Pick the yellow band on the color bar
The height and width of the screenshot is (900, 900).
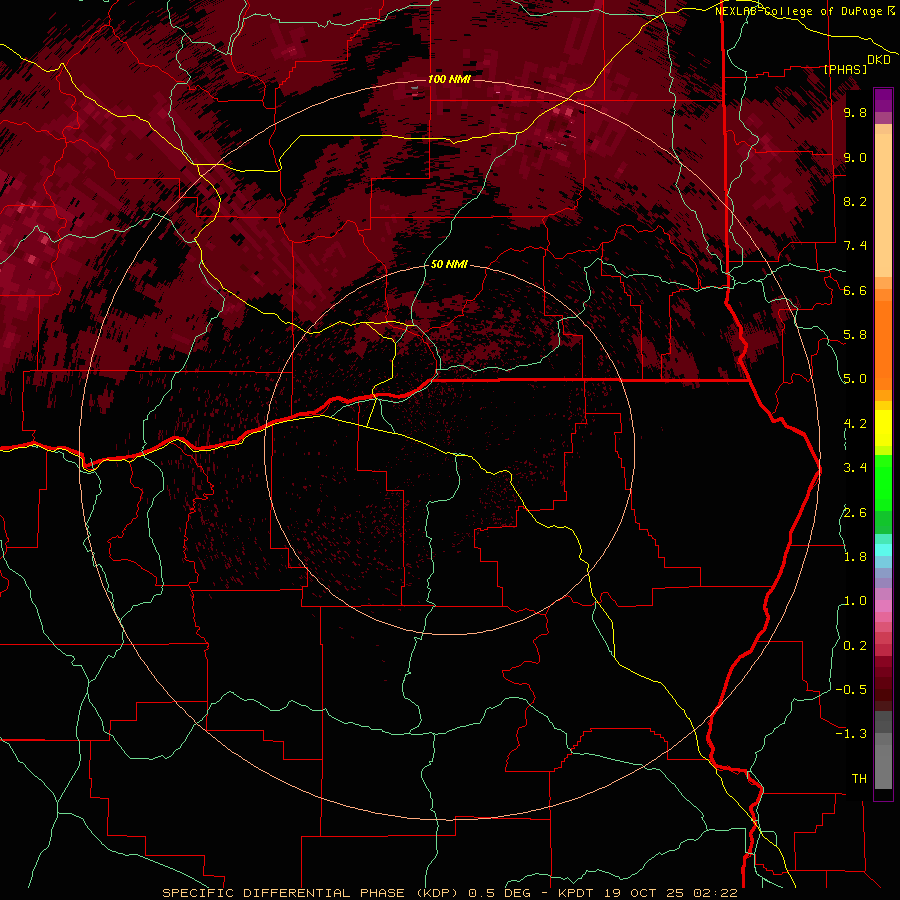click(x=883, y=428)
